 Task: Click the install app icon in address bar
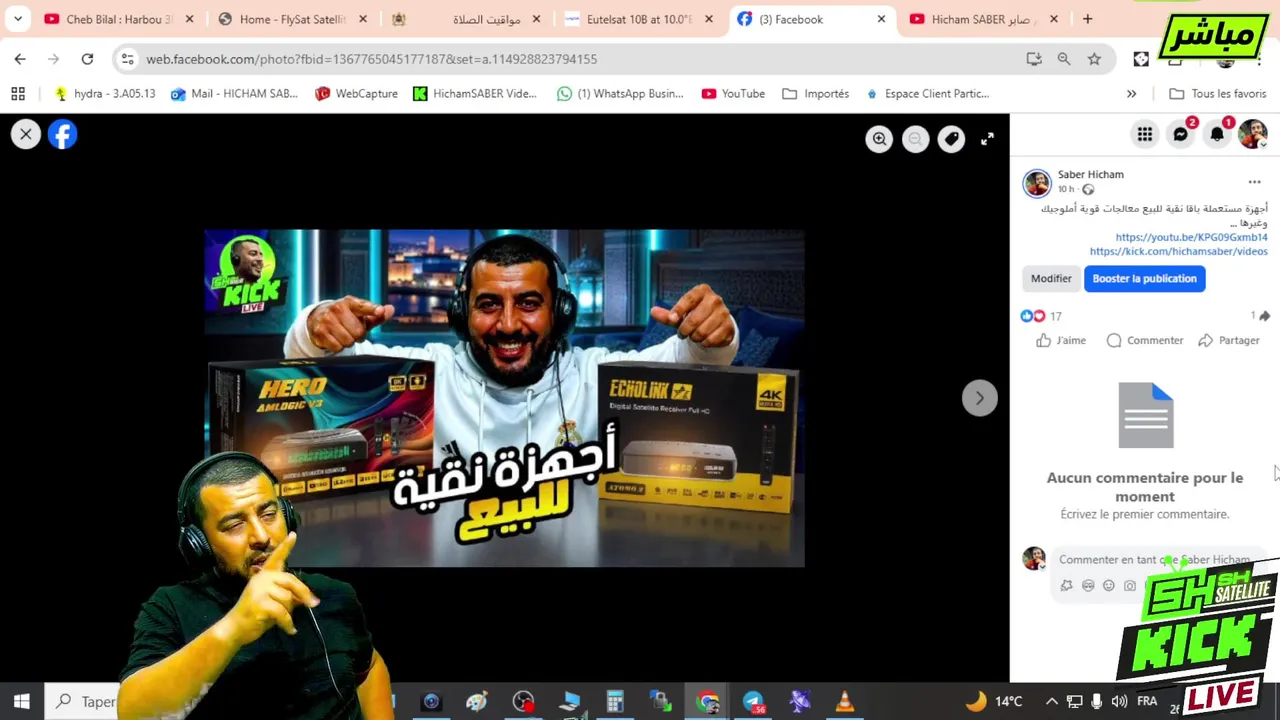coord(1034,59)
